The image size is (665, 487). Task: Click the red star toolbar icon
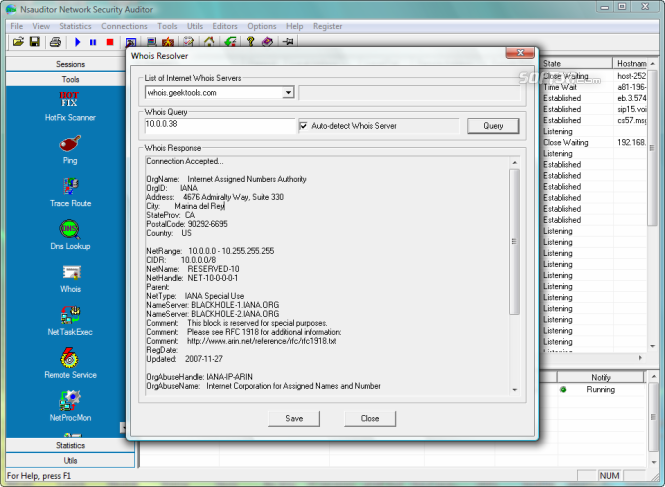[x=168, y=42]
